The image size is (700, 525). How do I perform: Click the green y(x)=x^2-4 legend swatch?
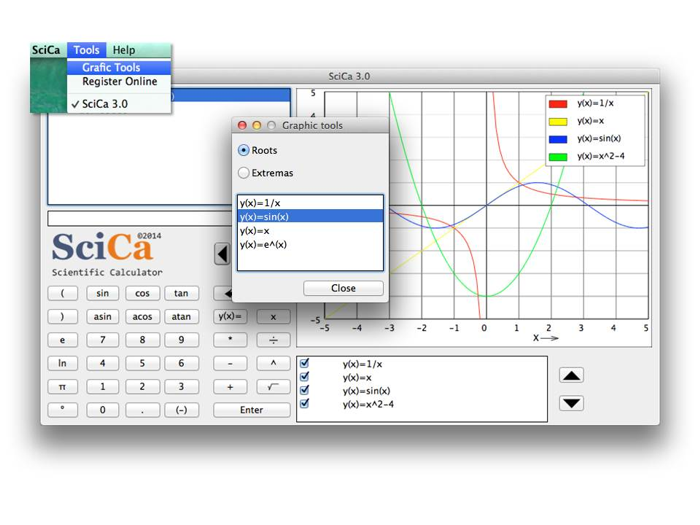558,157
